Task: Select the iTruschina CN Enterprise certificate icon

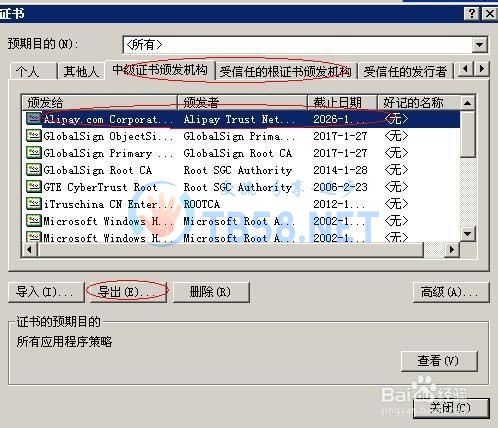Action: [33, 204]
